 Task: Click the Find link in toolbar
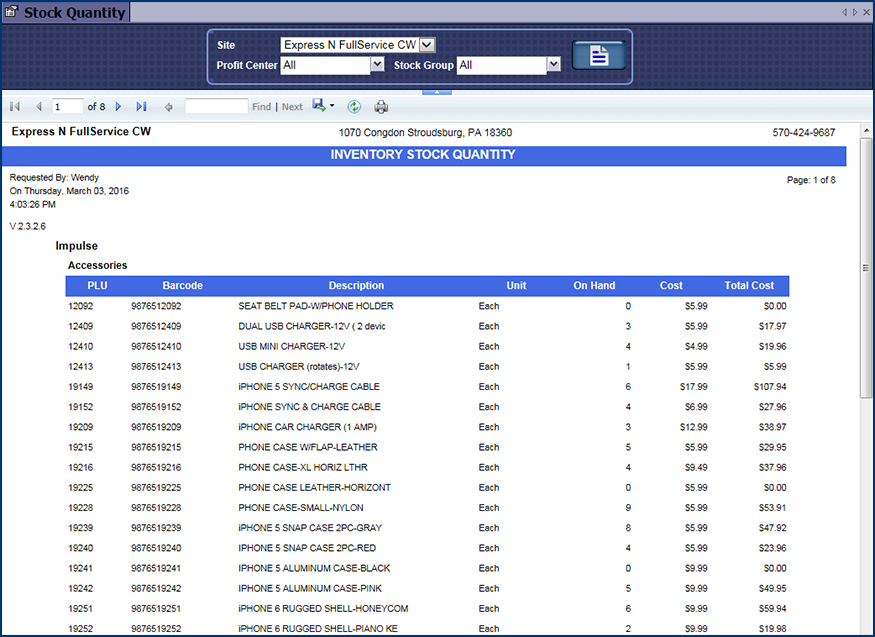pos(261,107)
